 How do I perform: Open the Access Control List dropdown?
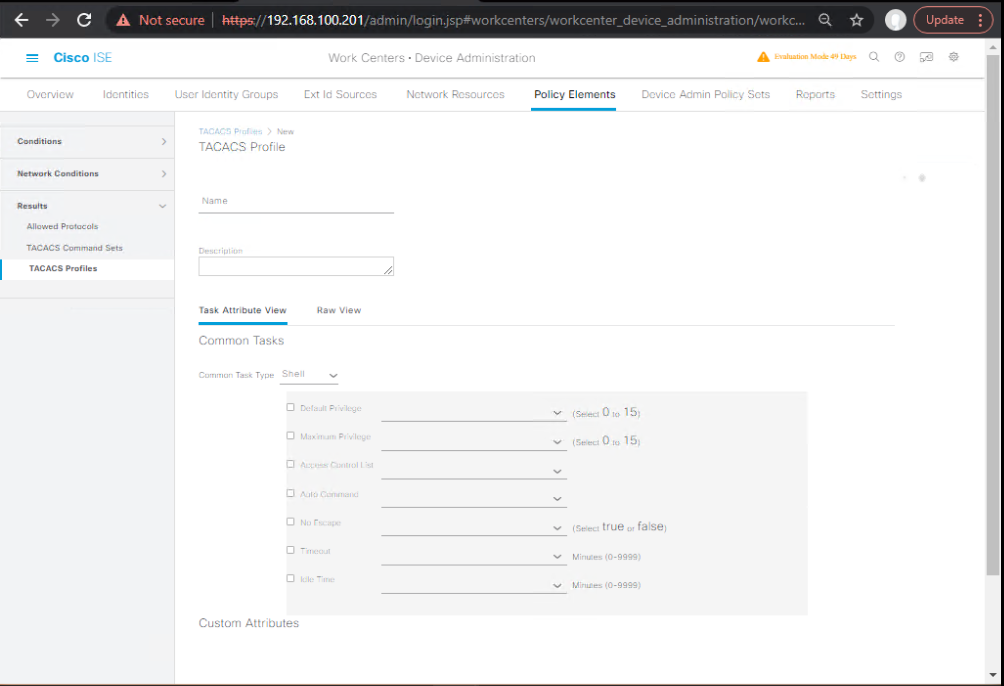(474, 470)
